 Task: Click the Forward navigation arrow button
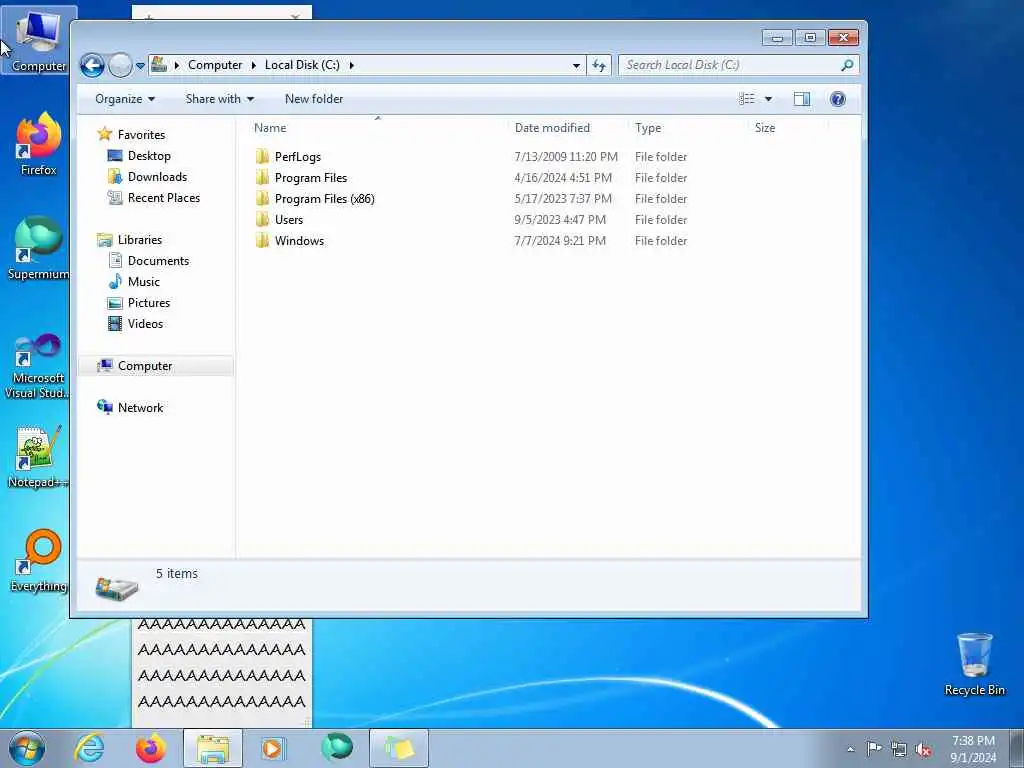120,65
